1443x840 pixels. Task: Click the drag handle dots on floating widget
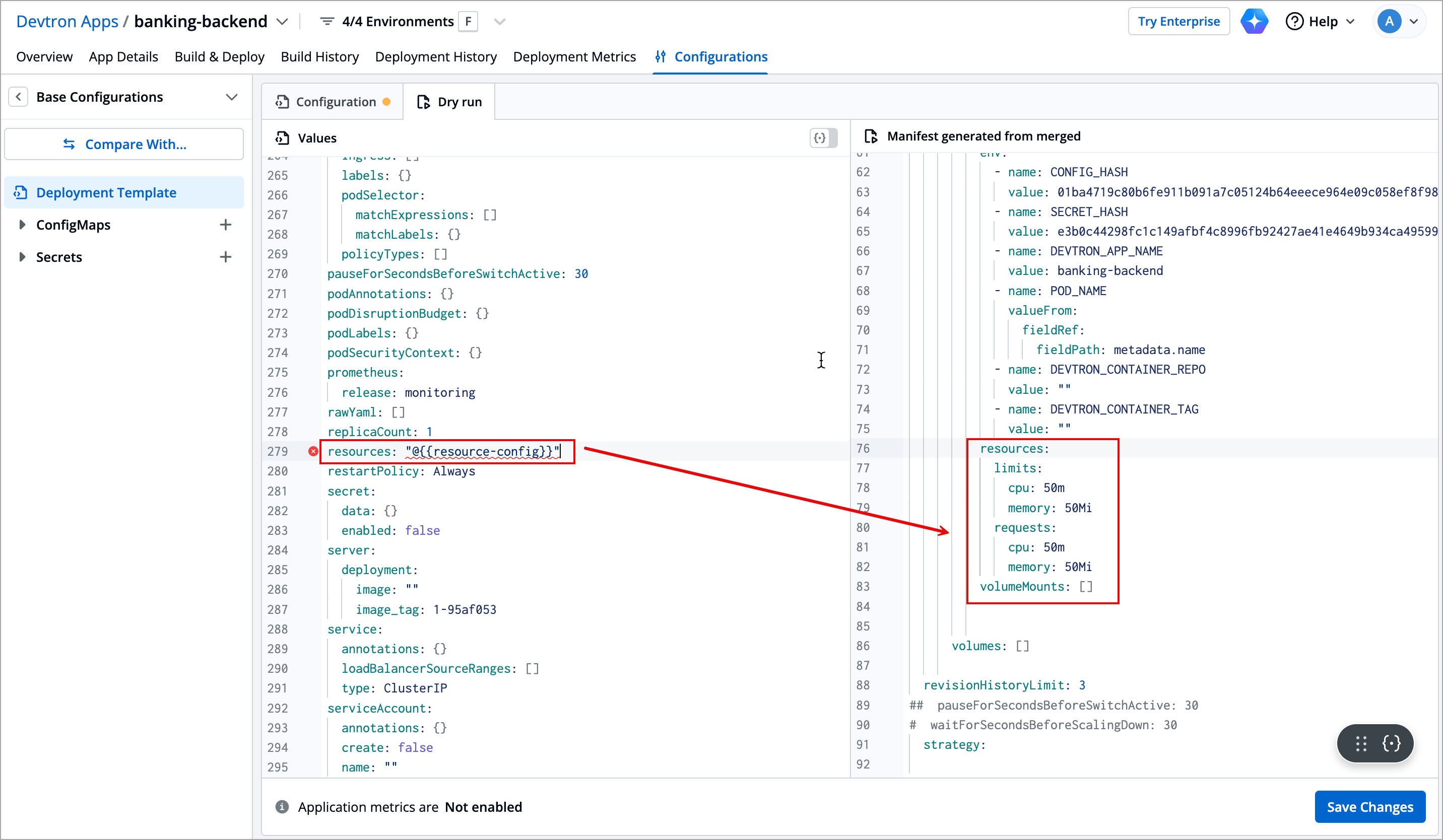pos(1361,744)
